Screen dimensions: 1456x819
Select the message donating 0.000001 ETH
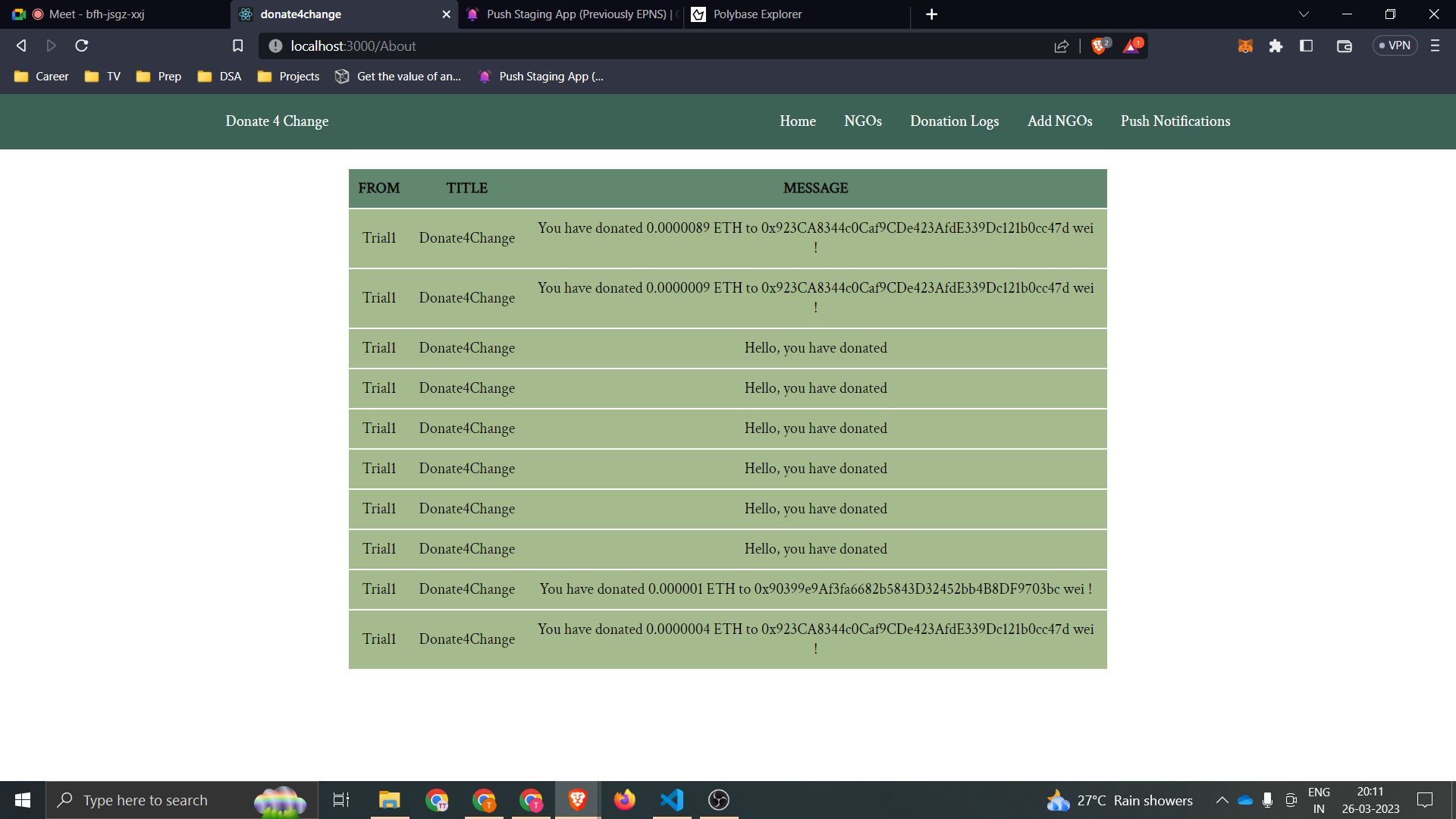(815, 589)
